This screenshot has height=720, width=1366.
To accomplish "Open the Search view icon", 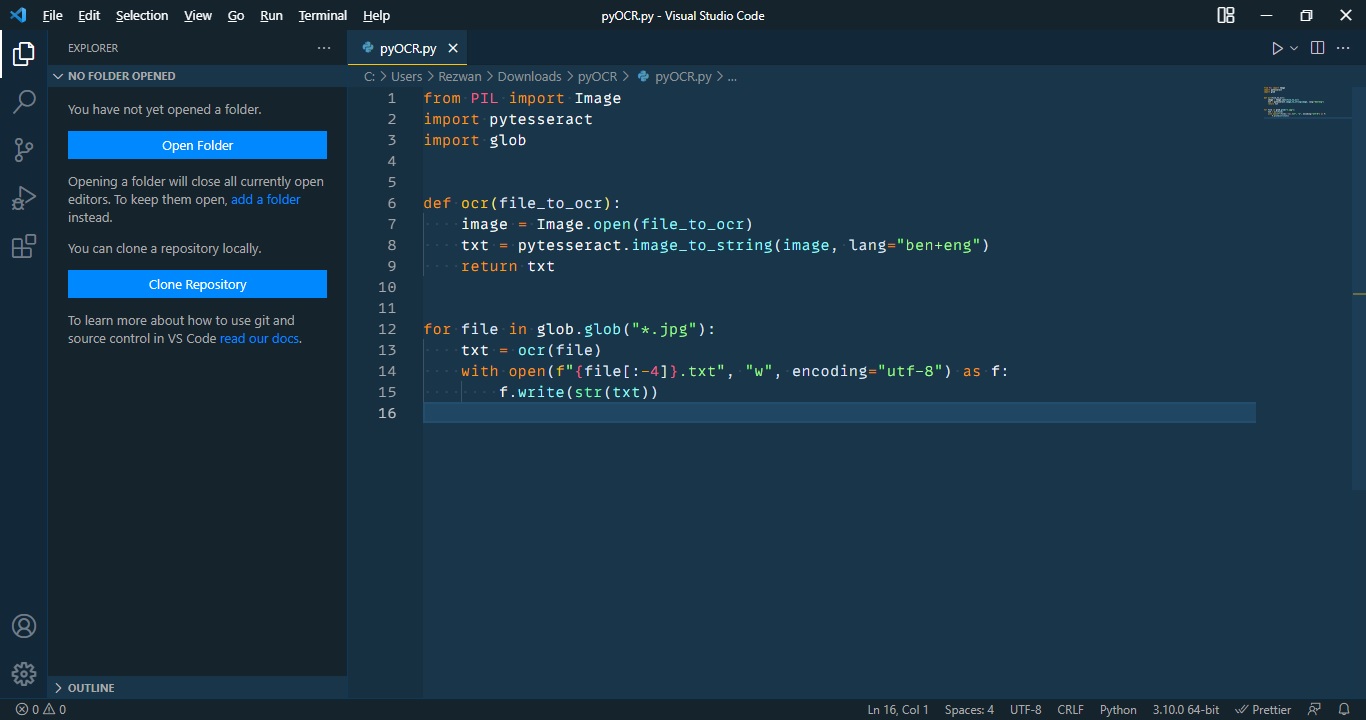I will tap(24, 102).
